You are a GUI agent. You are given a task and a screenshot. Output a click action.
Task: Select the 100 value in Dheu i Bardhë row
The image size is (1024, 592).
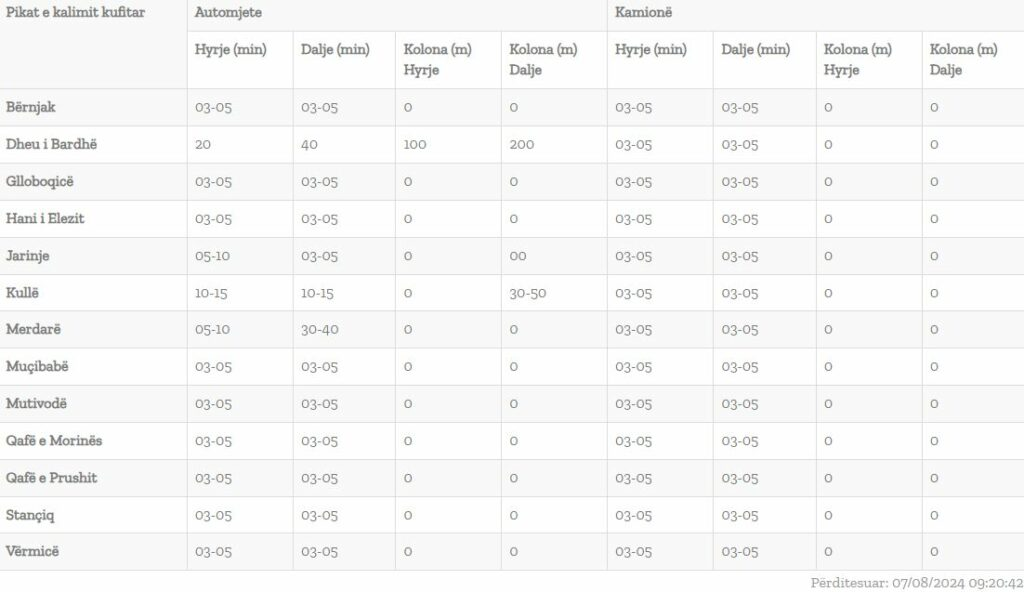click(x=415, y=144)
